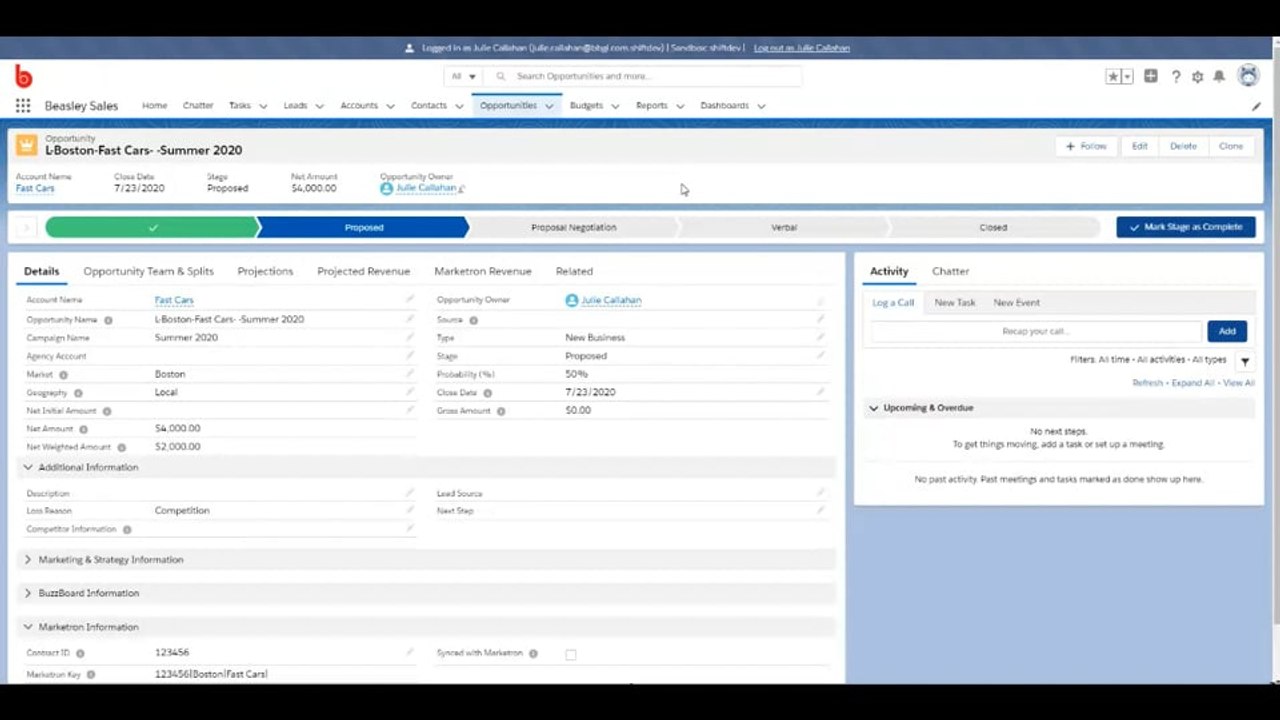The width and height of the screenshot is (1280, 720).
Task: Edit the Campaign Name field with pencil
Action: pyautogui.click(x=409, y=338)
